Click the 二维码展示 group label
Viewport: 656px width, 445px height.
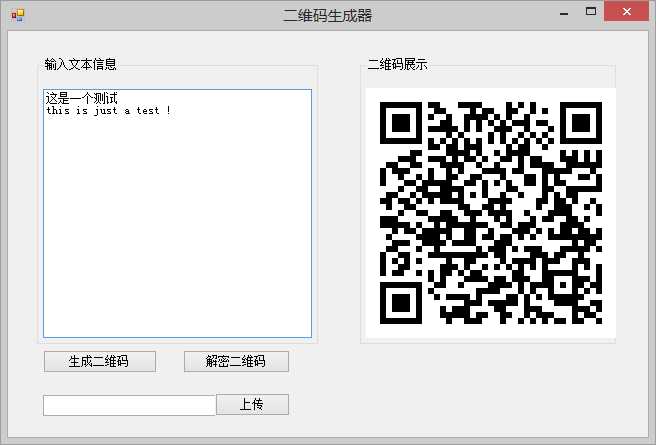397,64
